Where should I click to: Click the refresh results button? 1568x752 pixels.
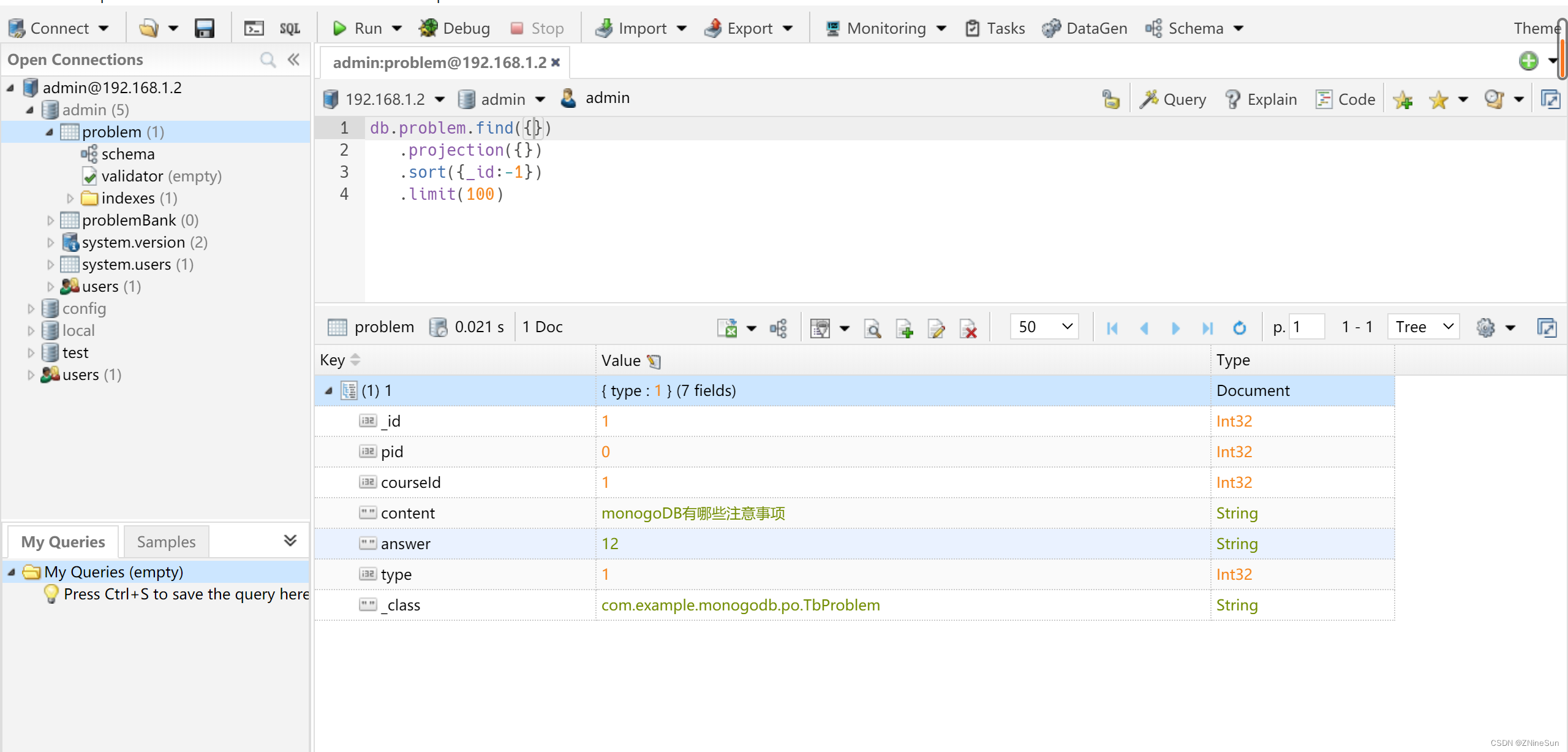tap(1240, 328)
